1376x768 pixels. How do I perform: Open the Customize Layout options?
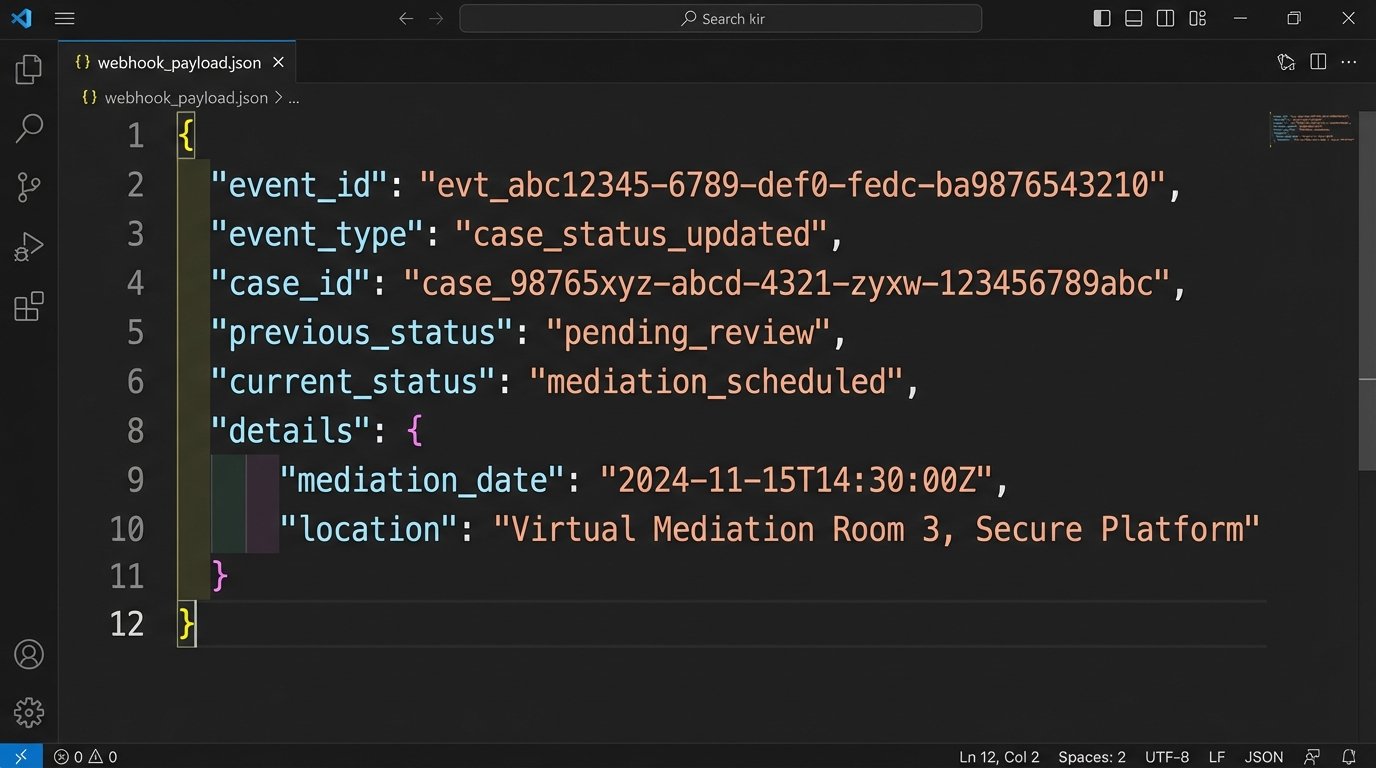click(1198, 18)
